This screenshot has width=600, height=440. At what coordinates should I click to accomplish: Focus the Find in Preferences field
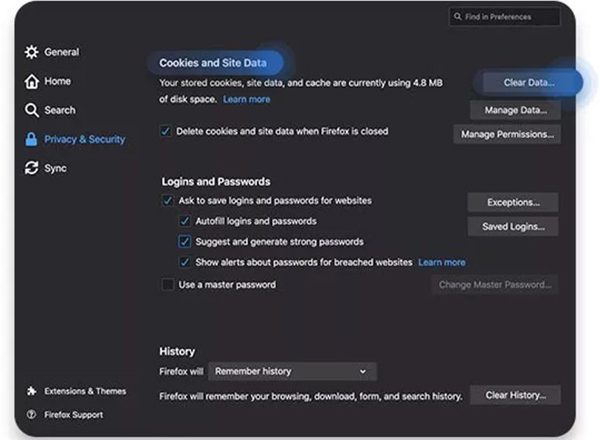(x=504, y=16)
